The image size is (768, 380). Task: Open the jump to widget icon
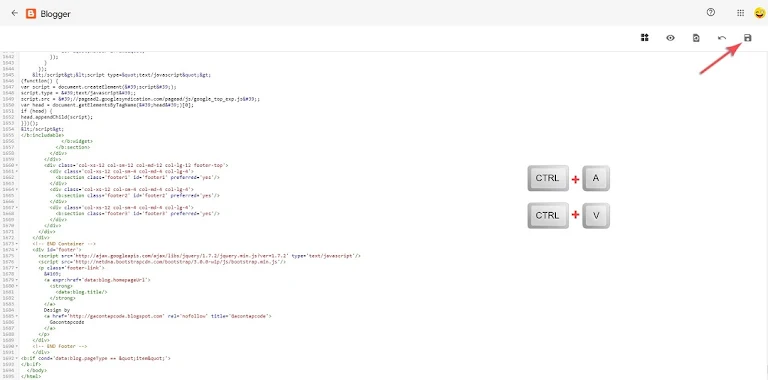[x=645, y=38]
